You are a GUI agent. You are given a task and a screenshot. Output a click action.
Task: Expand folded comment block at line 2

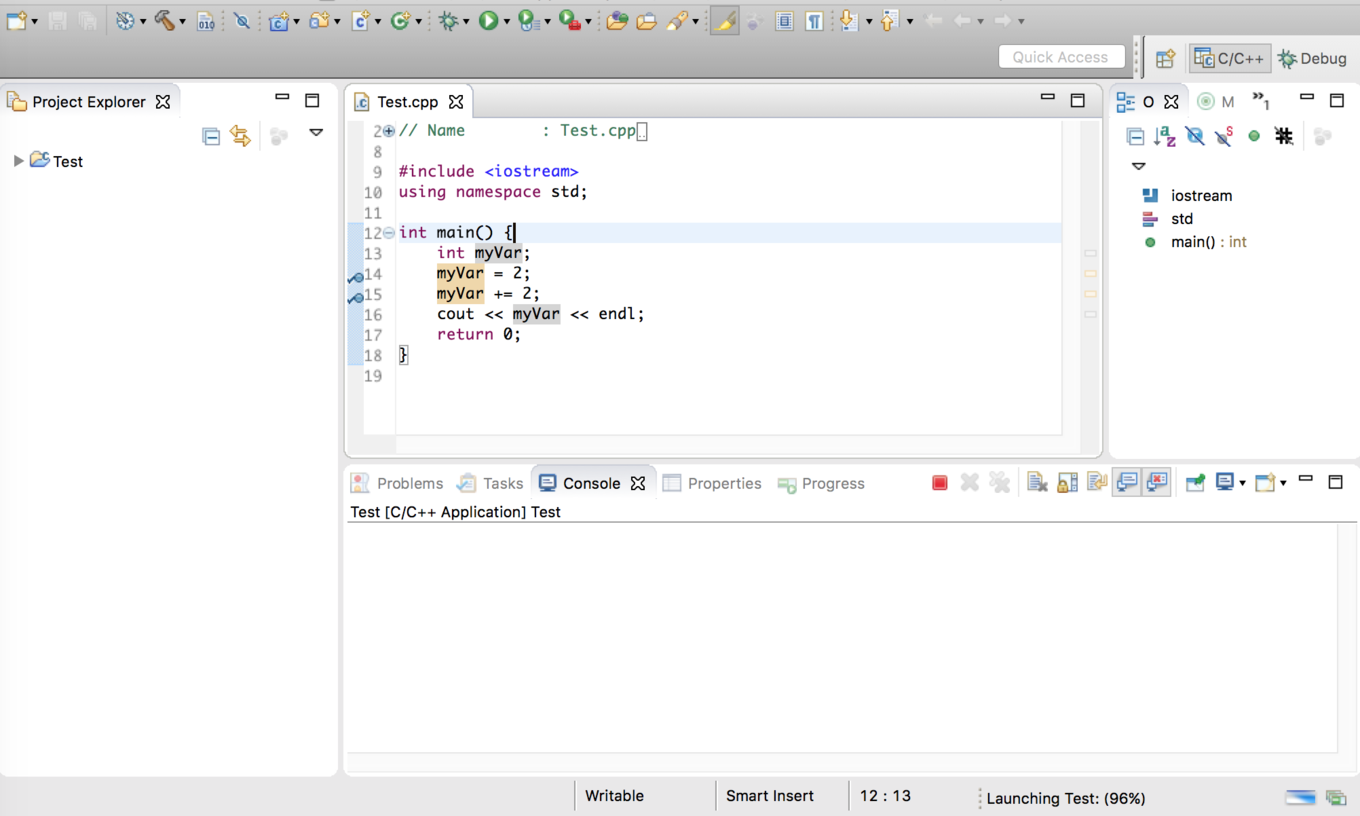[389, 131]
